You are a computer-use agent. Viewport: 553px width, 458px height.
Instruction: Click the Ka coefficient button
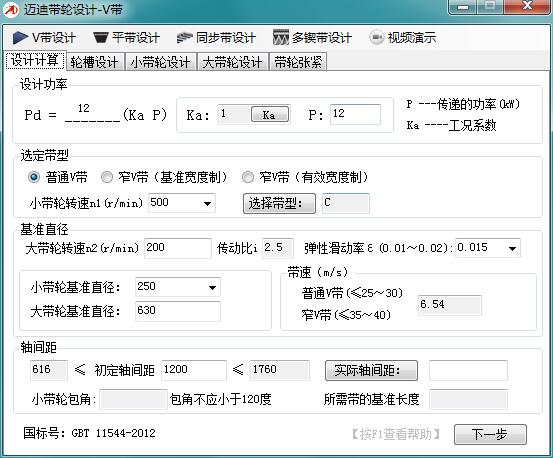pyautogui.click(x=270, y=115)
